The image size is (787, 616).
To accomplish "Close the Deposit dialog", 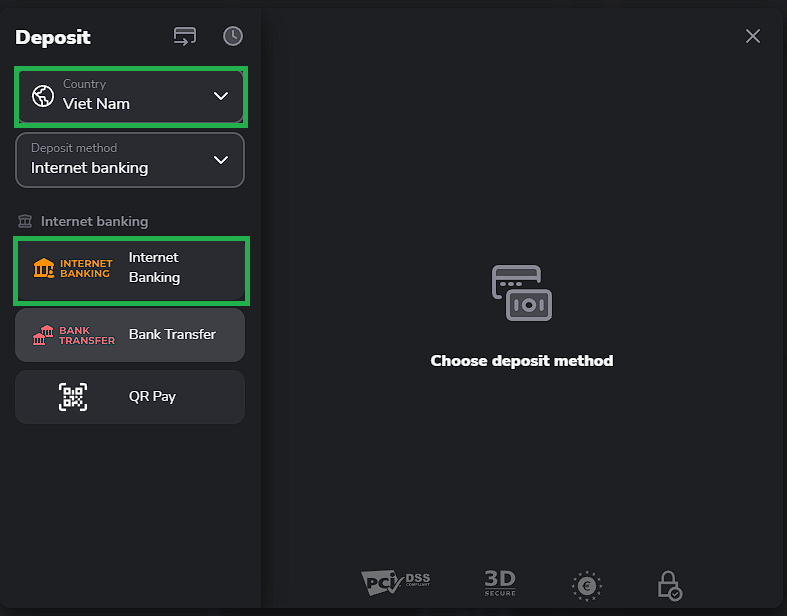I will click(753, 36).
